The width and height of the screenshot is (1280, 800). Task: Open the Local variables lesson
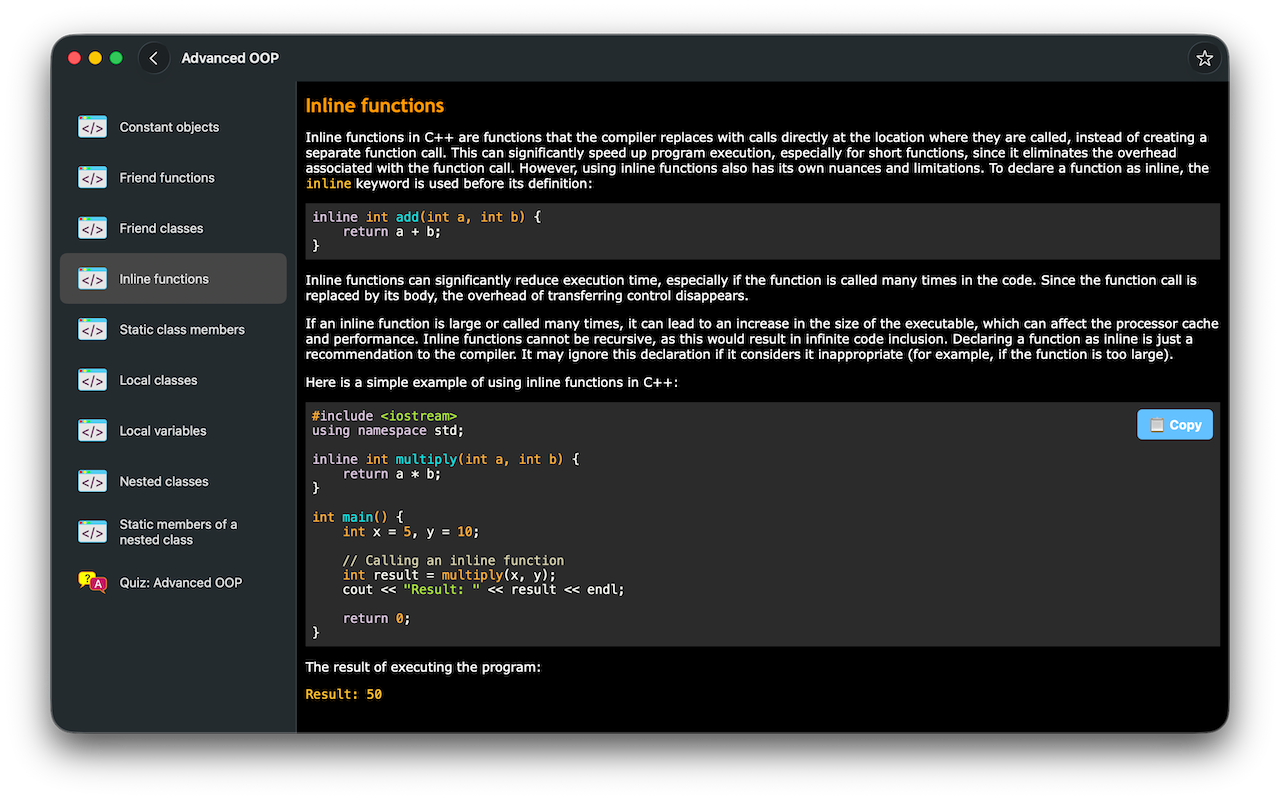(x=173, y=431)
